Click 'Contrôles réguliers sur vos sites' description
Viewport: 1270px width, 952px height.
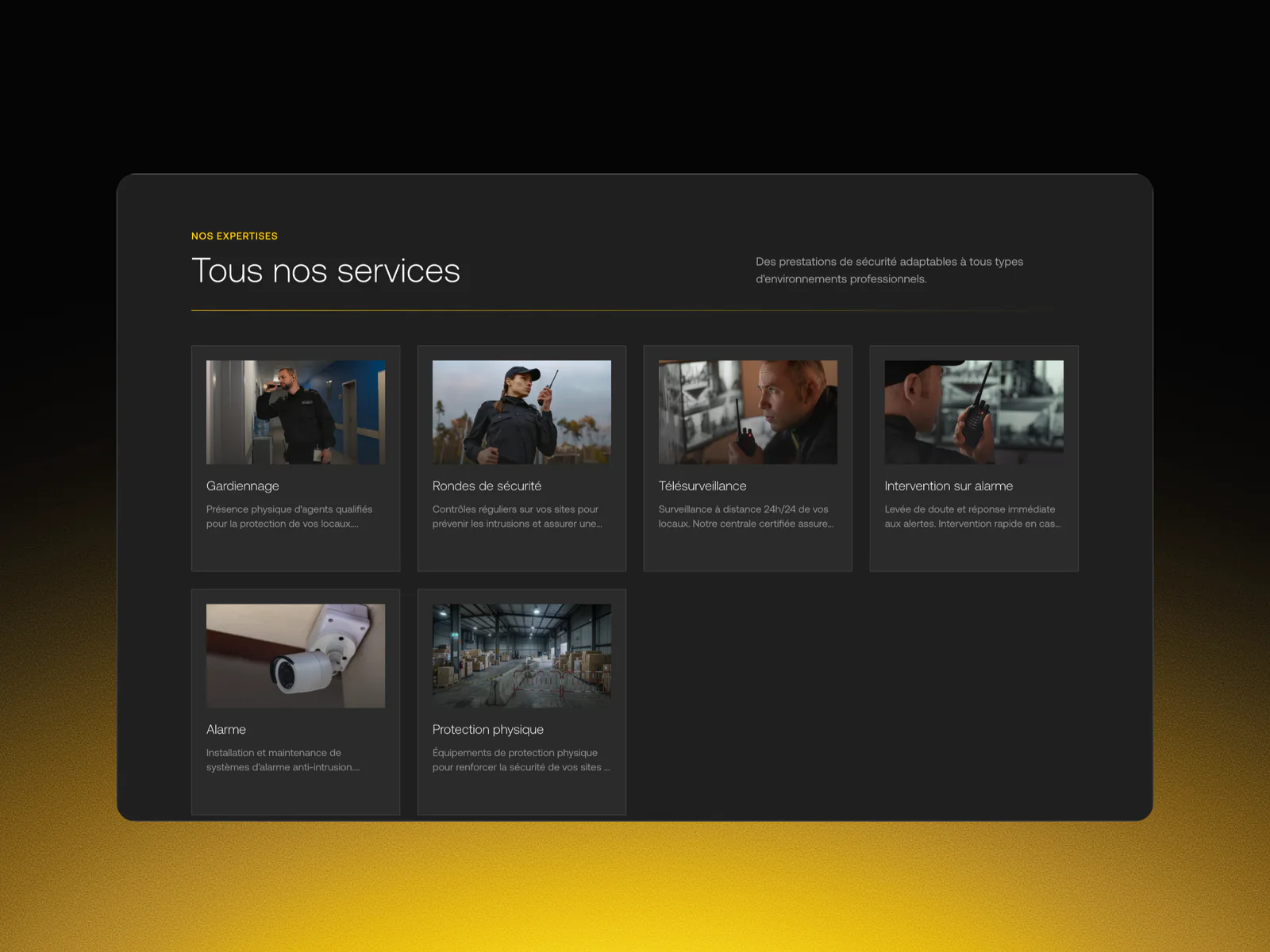point(518,516)
